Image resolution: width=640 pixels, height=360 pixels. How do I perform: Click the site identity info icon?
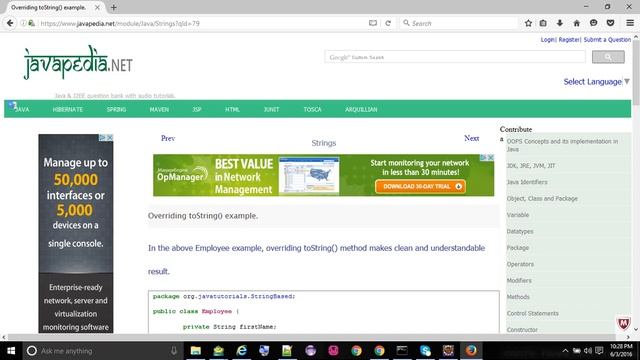click(23, 23)
